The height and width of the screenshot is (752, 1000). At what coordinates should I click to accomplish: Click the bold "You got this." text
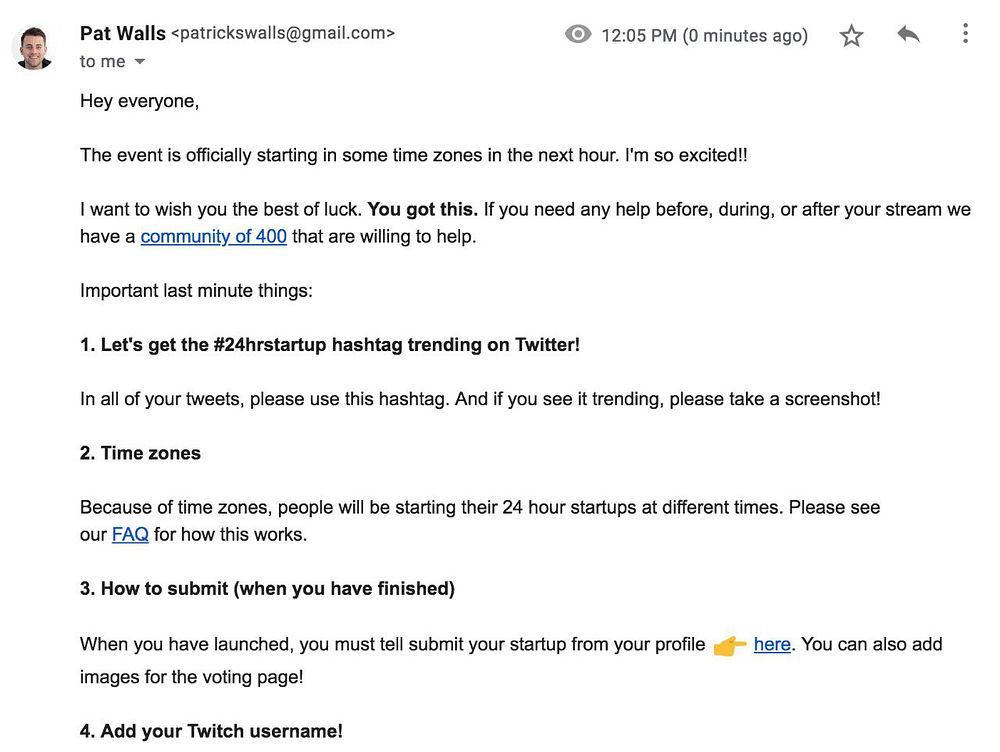(422, 210)
